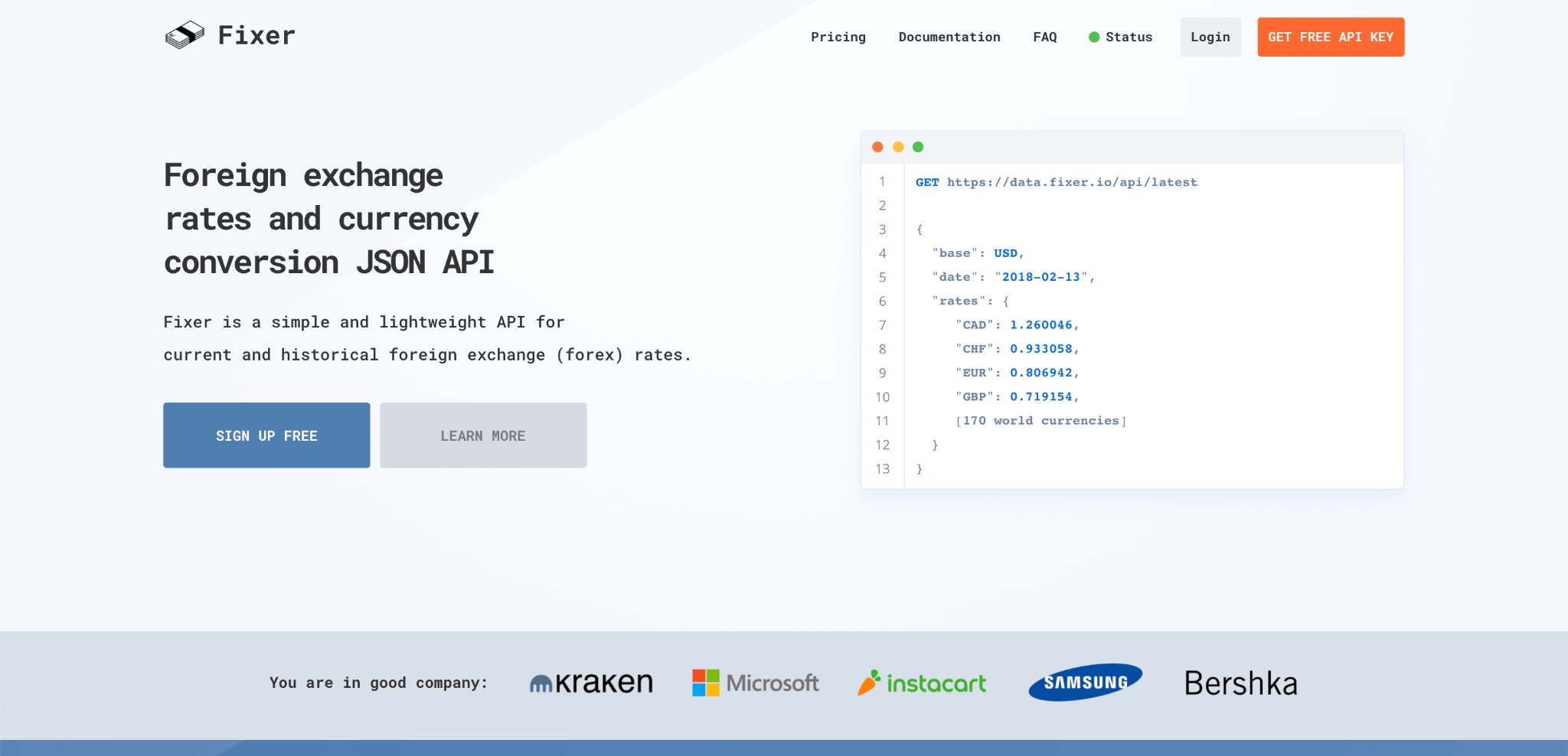Click the Fixer description paragraph
The height and width of the screenshot is (756, 1568).
(x=427, y=338)
